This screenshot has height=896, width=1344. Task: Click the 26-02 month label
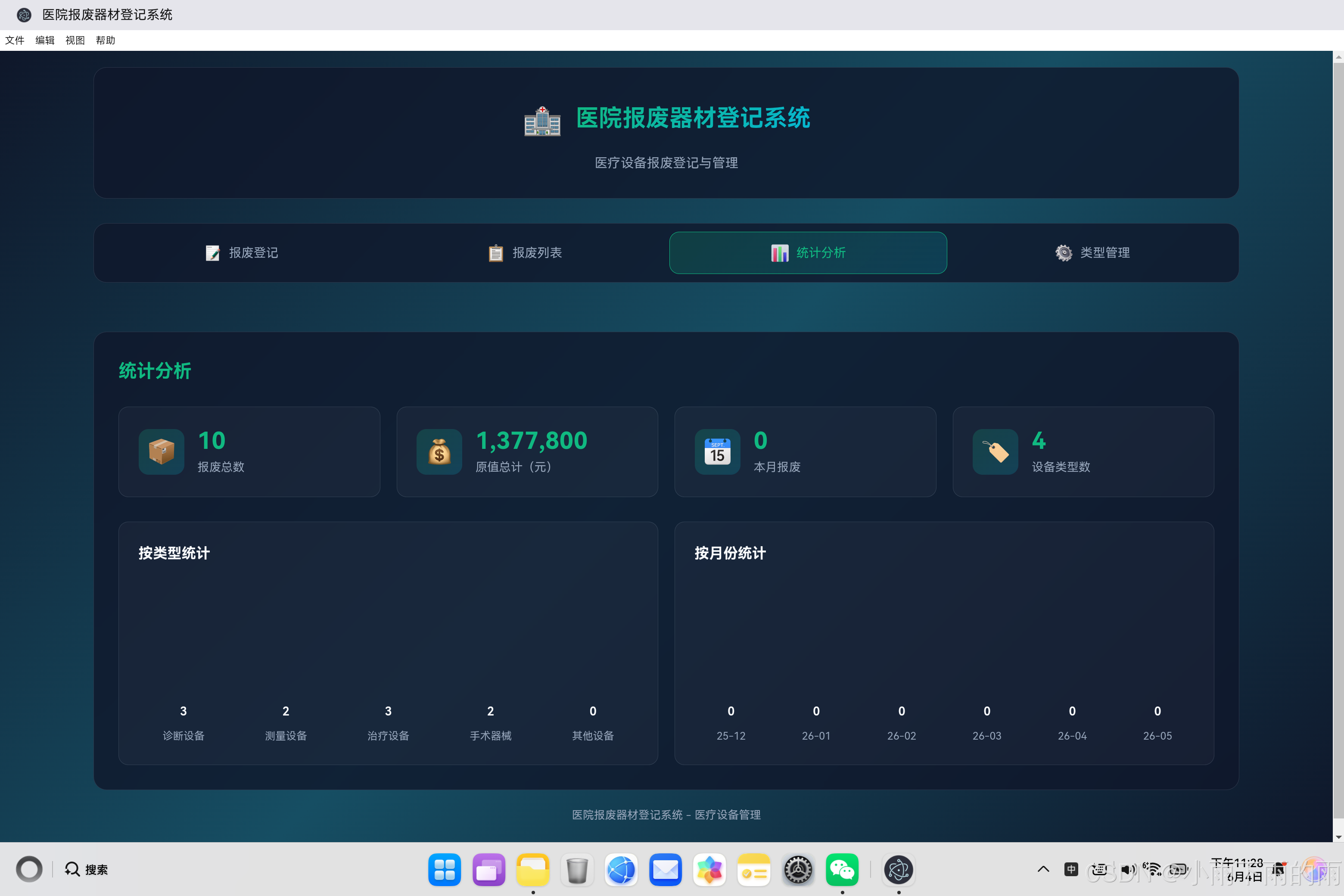(901, 736)
